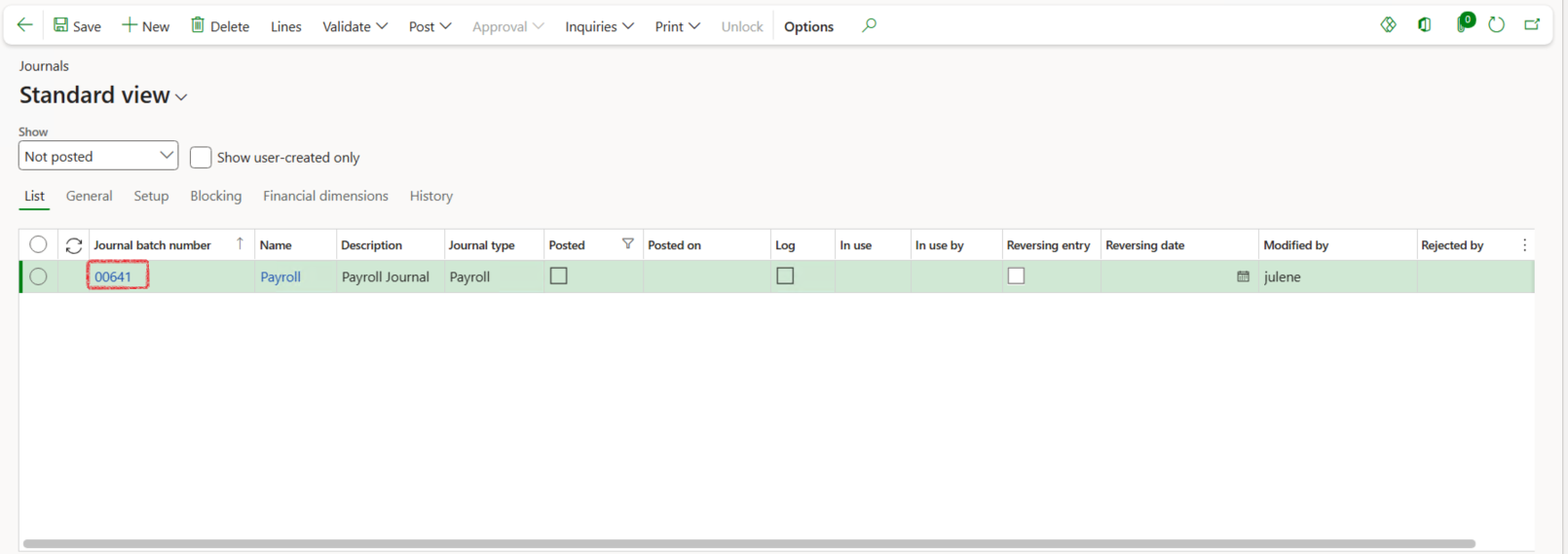
Task: Open page in new window icon
Action: tap(1532, 25)
